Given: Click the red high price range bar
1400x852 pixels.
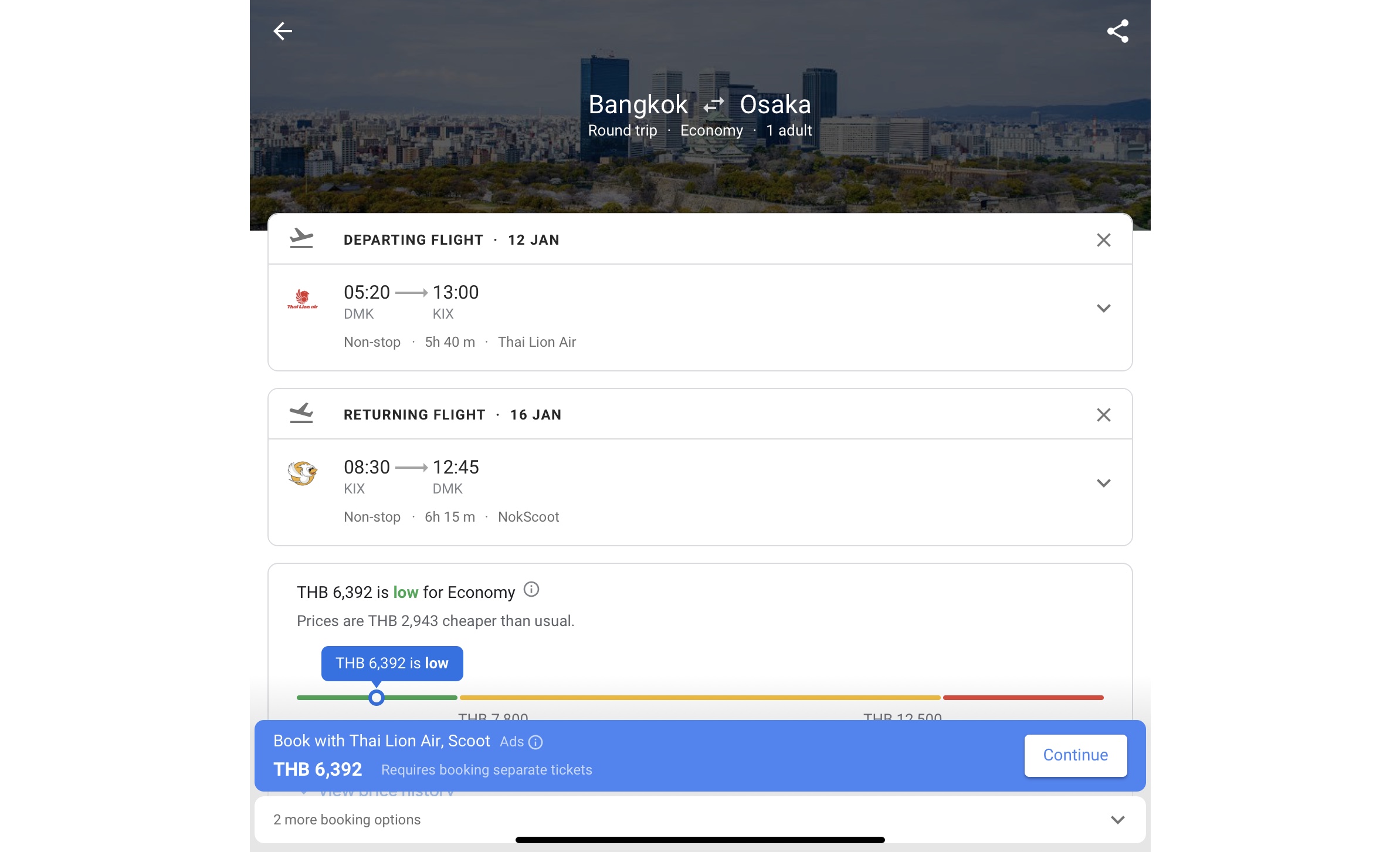Looking at the screenshot, I should (x=1023, y=697).
